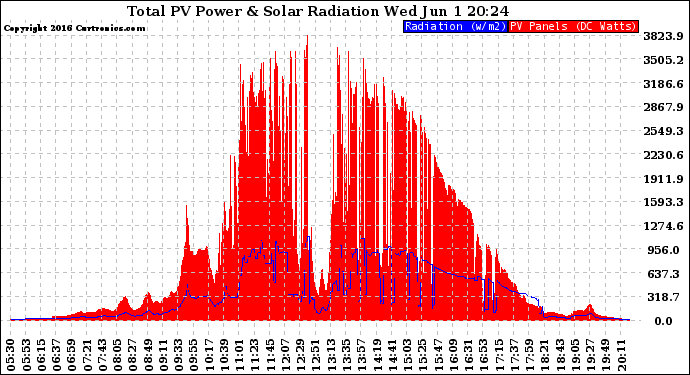Select the y-axis value 0.0

663,321
